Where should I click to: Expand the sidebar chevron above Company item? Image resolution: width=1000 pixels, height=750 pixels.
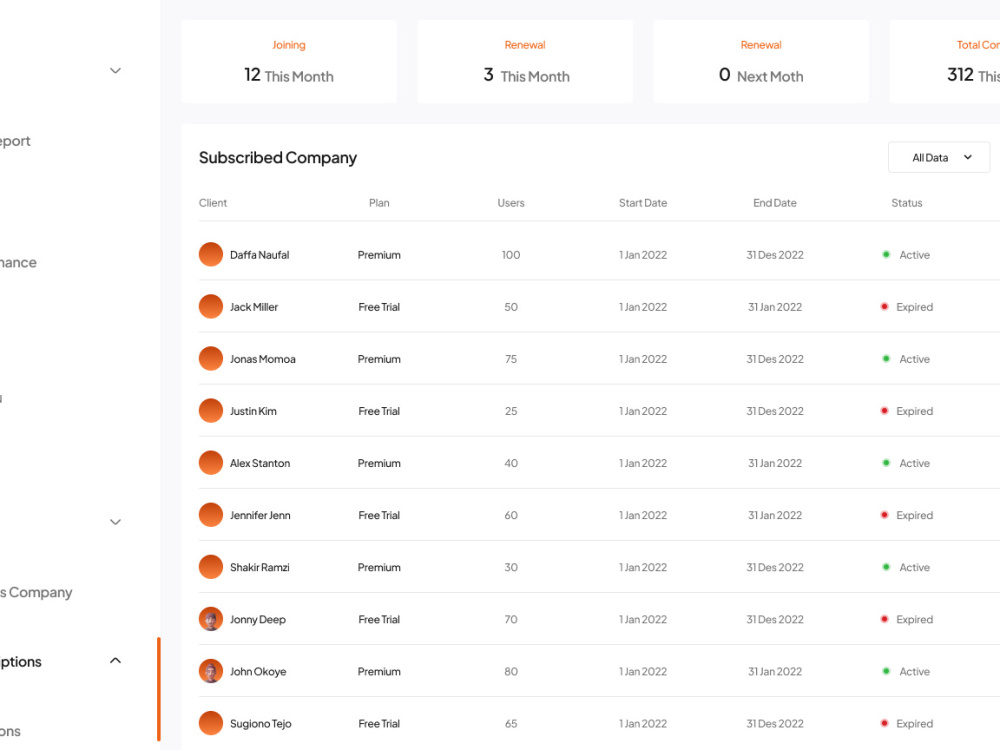(115, 522)
